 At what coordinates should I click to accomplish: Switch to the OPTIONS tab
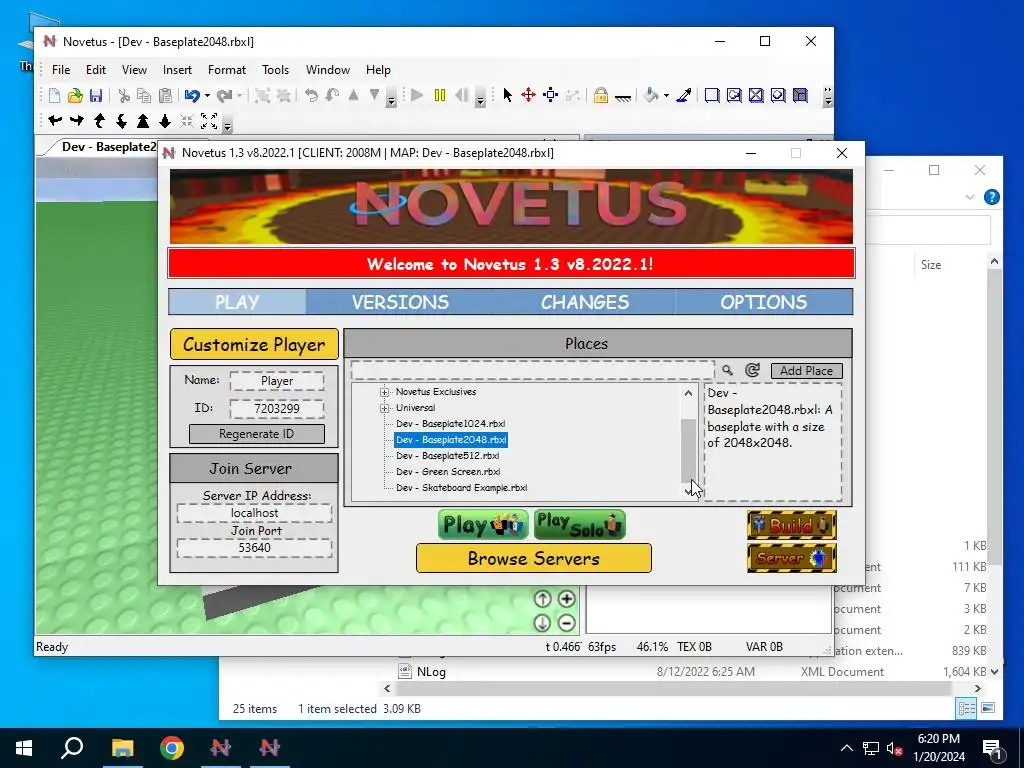coord(763,302)
